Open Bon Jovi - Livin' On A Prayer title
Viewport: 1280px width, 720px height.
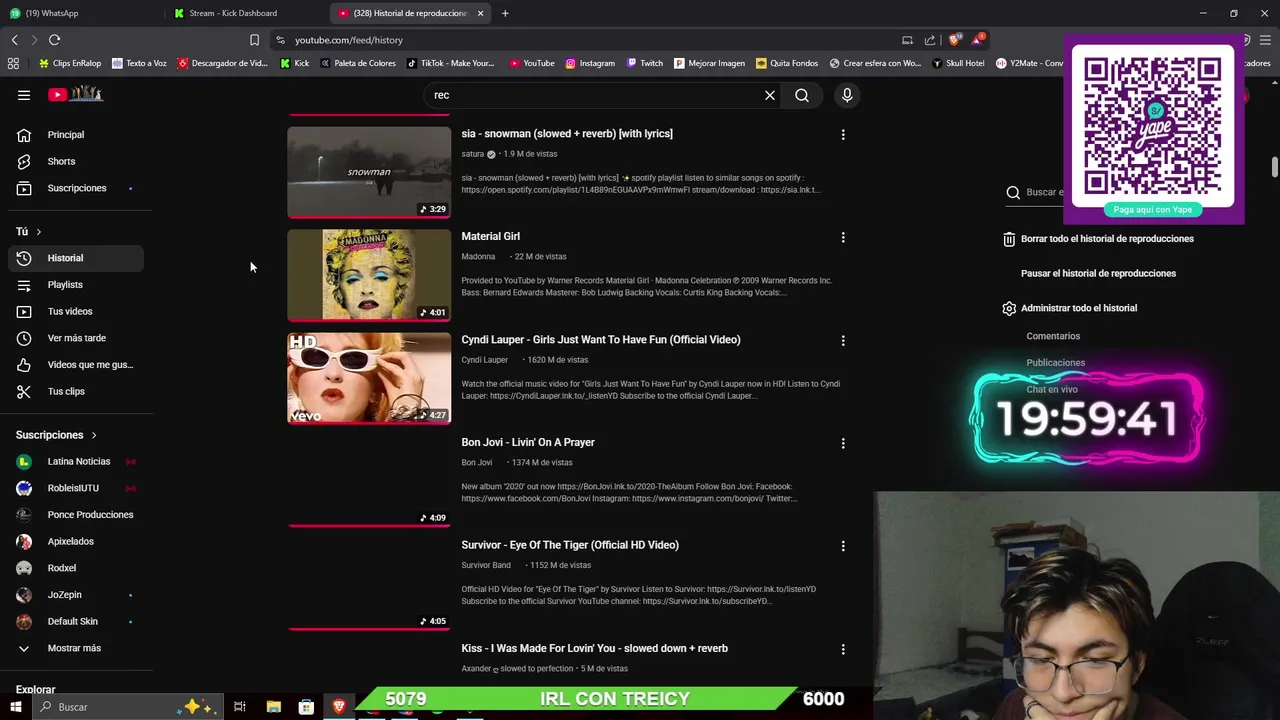tap(528, 442)
